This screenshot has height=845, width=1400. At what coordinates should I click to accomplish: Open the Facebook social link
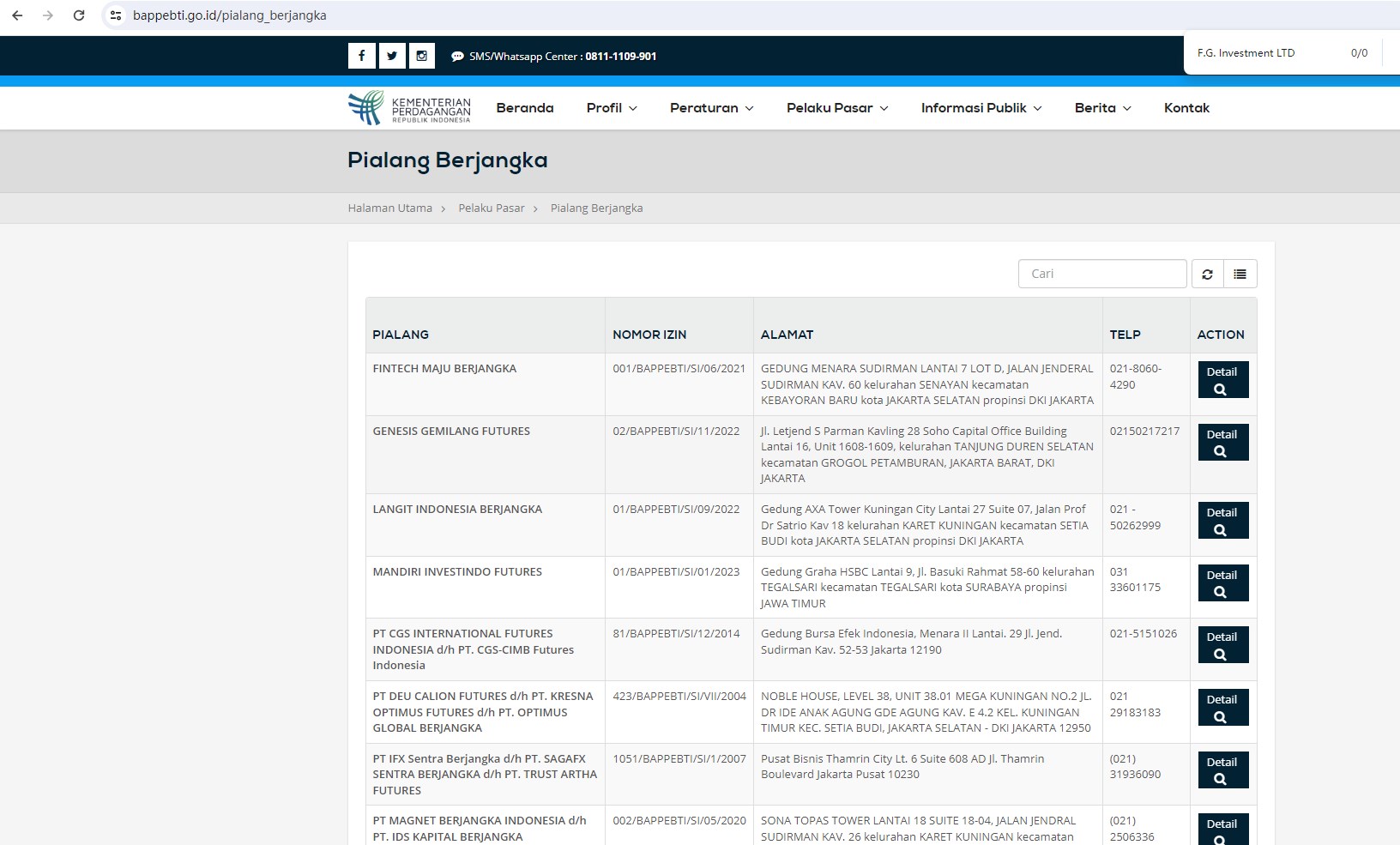point(361,56)
